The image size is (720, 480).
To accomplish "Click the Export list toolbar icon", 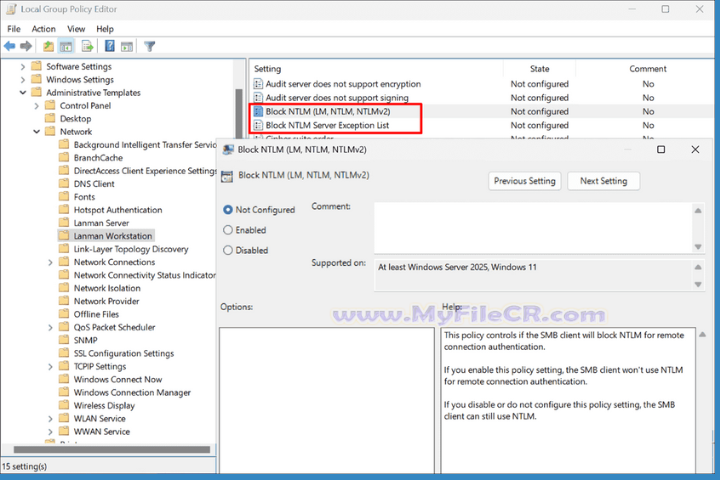I will click(x=87, y=46).
